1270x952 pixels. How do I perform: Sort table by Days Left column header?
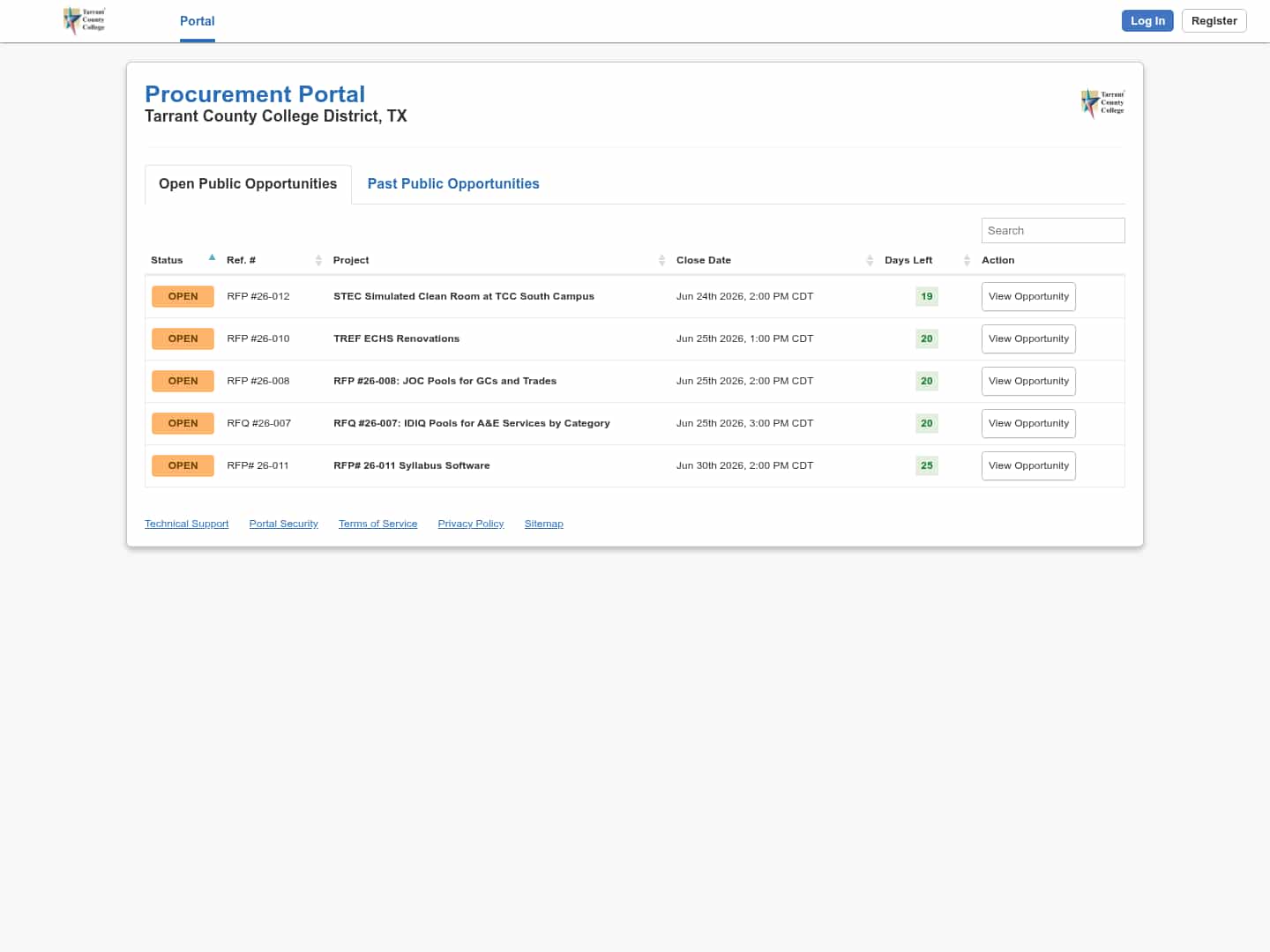coord(928,260)
